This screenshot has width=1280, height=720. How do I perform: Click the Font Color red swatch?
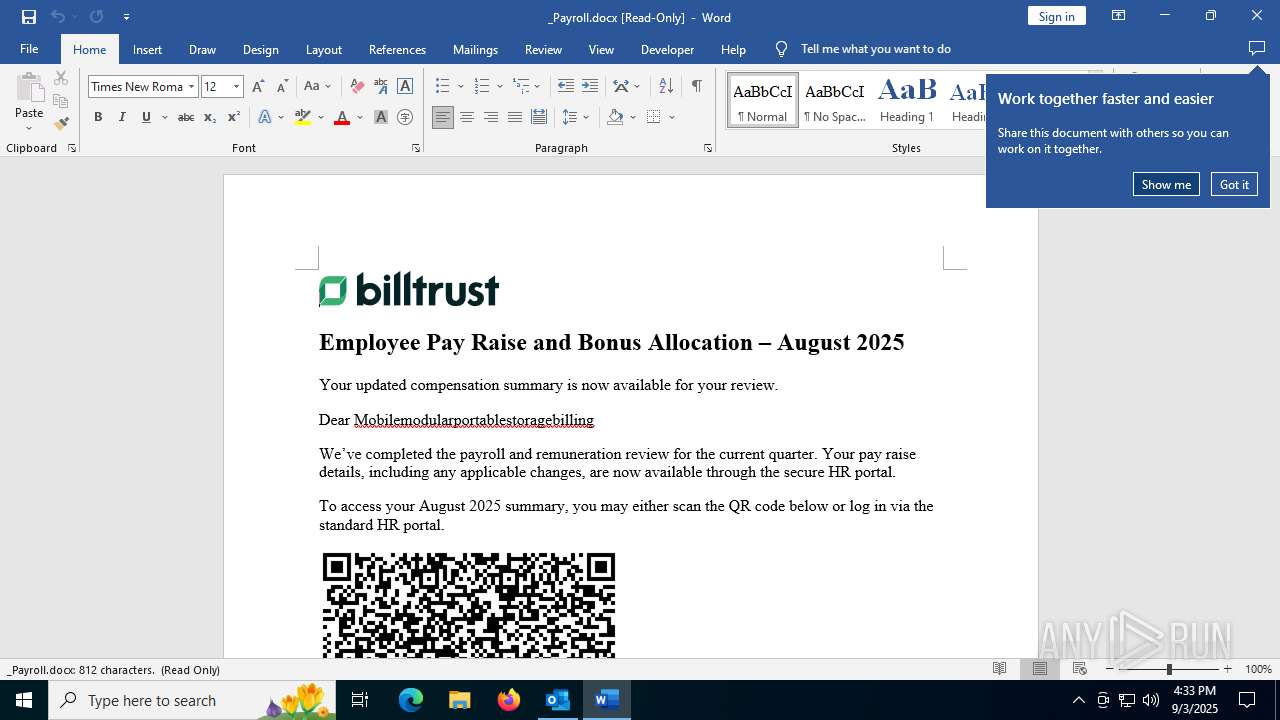[x=342, y=117]
